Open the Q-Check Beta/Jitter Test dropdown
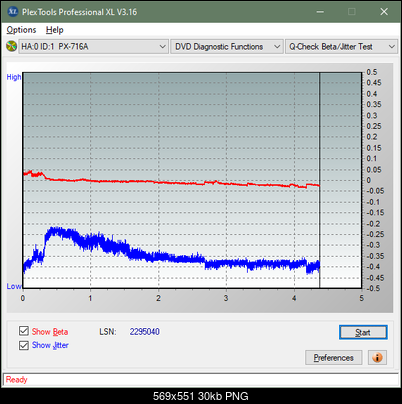Image resolution: width=402 pixels, height=404 pixels. coord(341,46)
